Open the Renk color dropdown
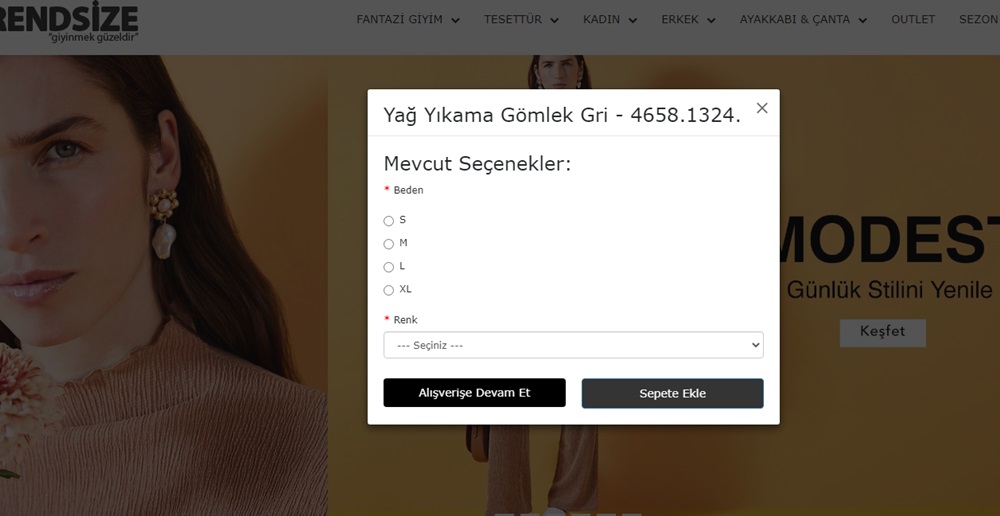The width and height of the screenshot is (1000, 516). tap(573, 345)
